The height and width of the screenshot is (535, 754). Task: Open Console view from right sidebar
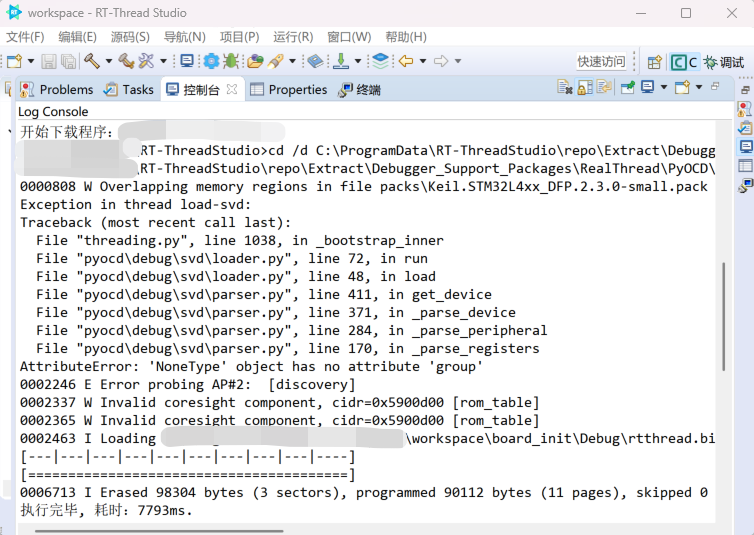(x=745, y=147)
